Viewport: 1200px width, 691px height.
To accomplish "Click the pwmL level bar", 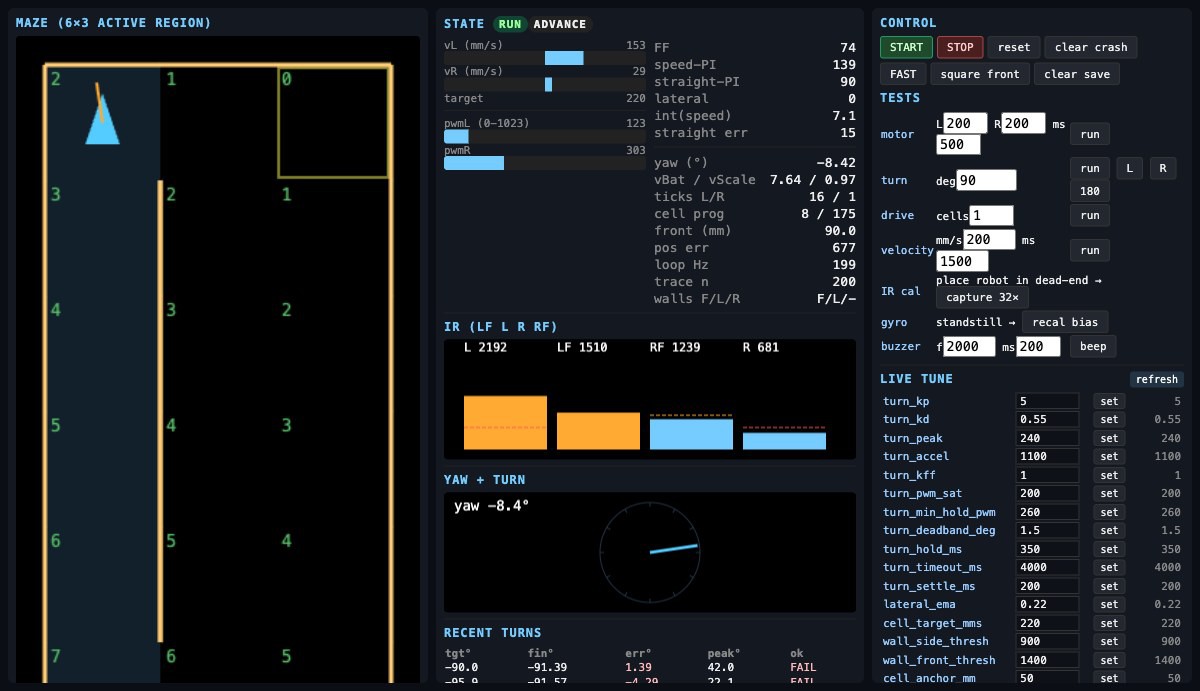I will [x=545, y=136].
